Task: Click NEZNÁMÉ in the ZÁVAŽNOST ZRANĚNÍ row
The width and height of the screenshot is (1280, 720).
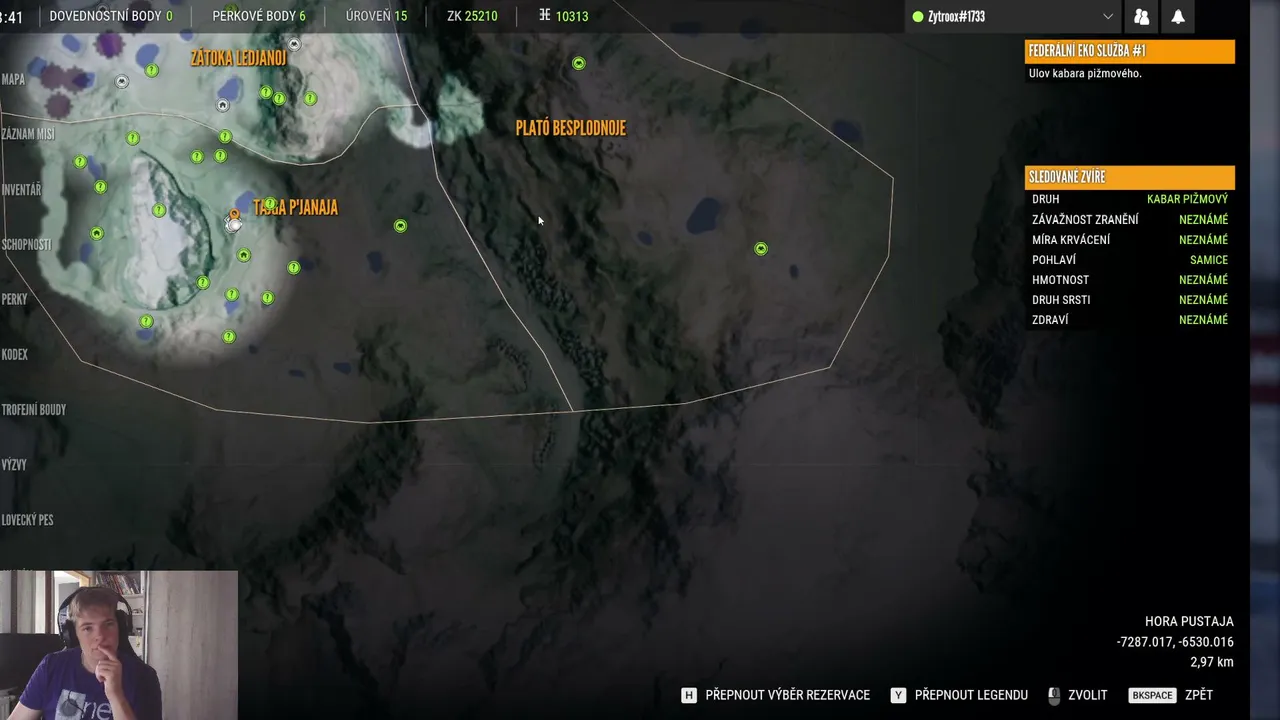Action: [1203, 220]
